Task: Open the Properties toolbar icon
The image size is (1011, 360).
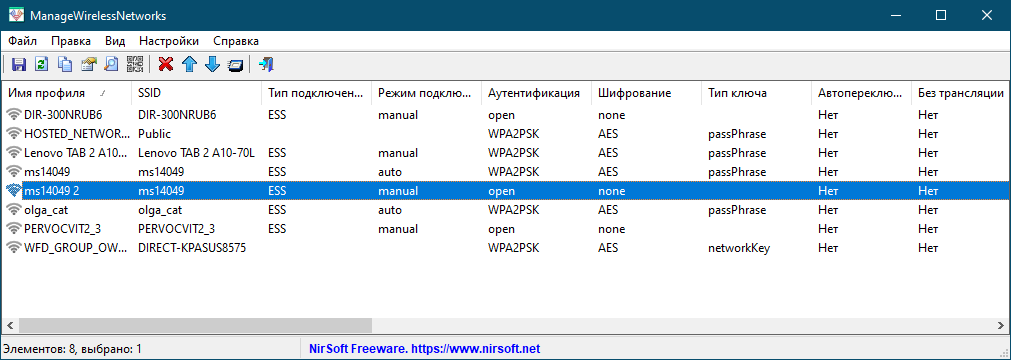Action: 88,64
